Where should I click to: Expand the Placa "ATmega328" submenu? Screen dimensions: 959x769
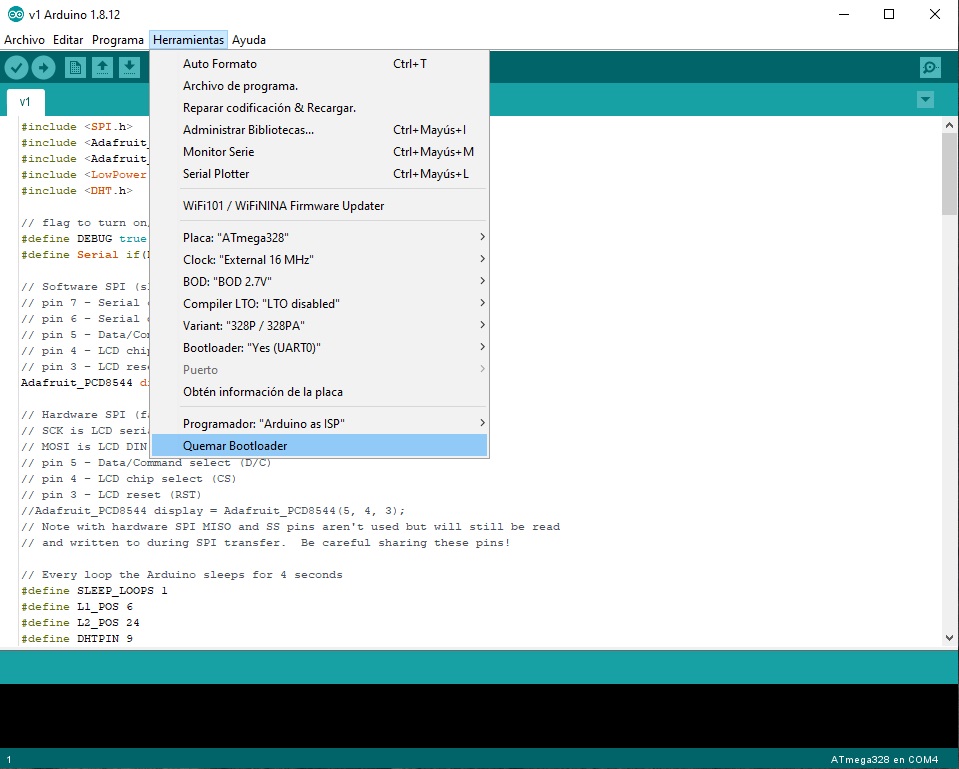[319, 237]
